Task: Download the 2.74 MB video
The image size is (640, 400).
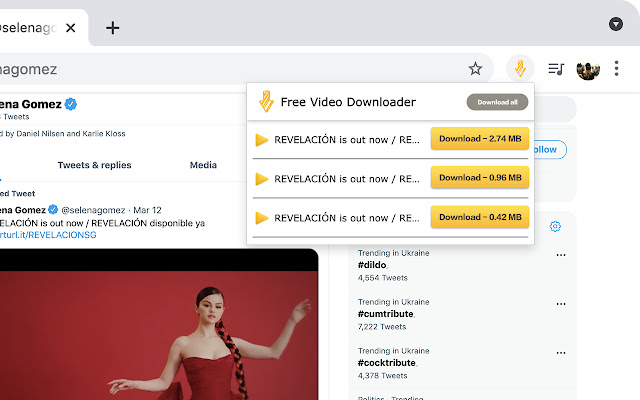Action: click(479, 139)
